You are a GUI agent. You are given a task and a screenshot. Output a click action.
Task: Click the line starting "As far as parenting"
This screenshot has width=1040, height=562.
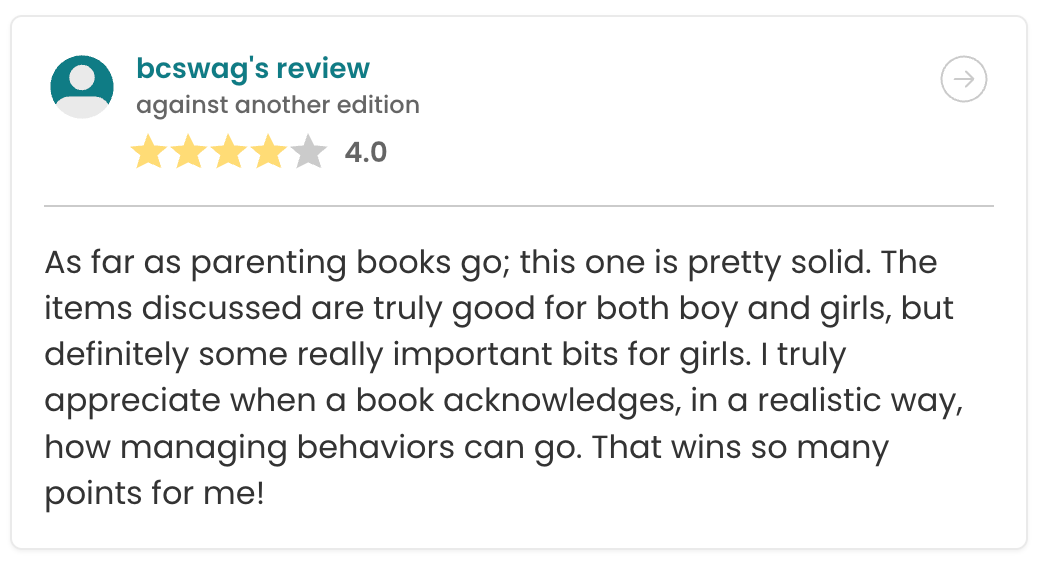[490, 263]
